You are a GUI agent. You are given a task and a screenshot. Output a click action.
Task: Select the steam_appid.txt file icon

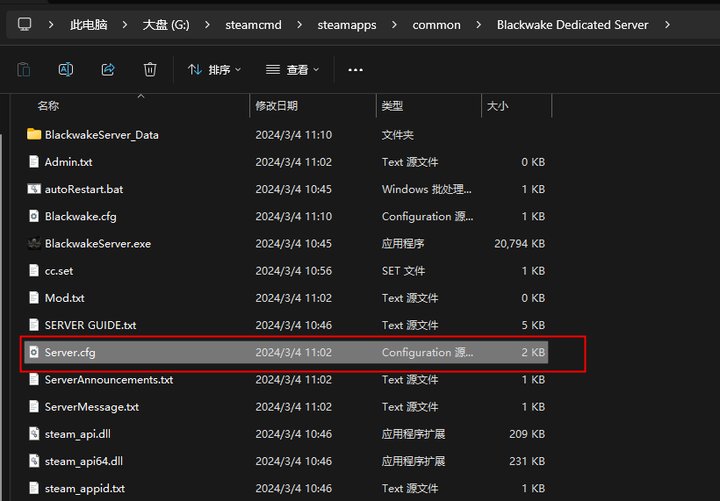(x=34, y=488)
